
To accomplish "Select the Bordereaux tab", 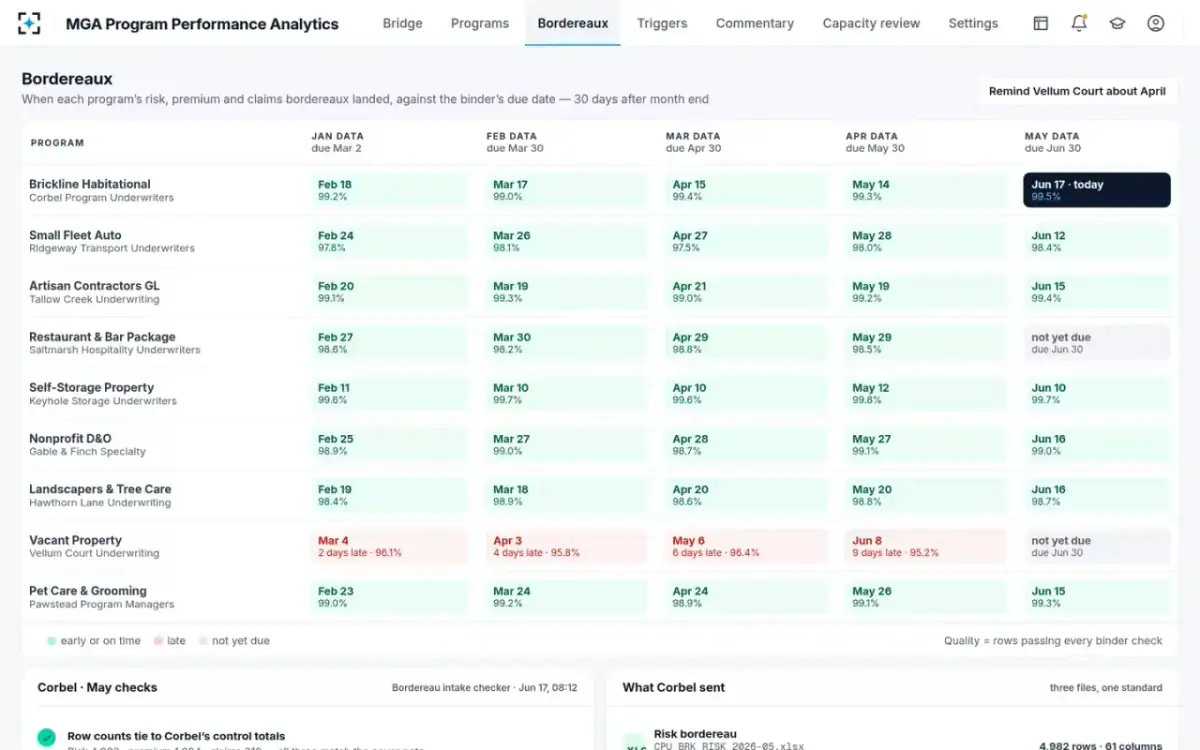I will 573,23.
